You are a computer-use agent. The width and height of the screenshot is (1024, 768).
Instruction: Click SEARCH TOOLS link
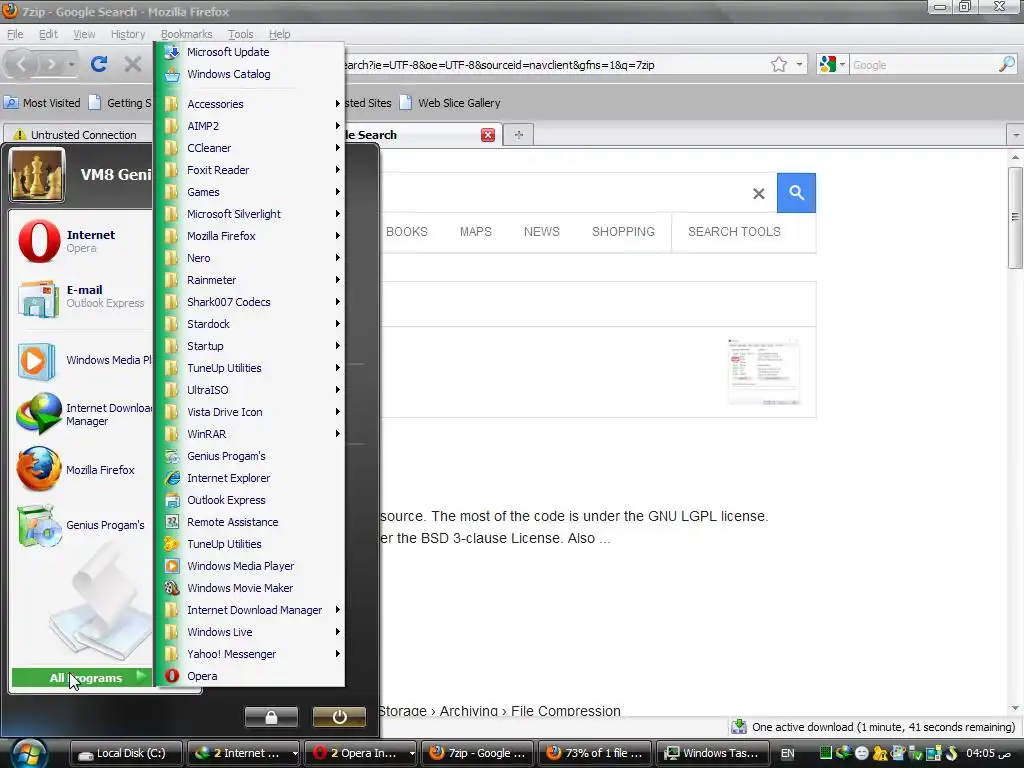click(x=734, y=232)
